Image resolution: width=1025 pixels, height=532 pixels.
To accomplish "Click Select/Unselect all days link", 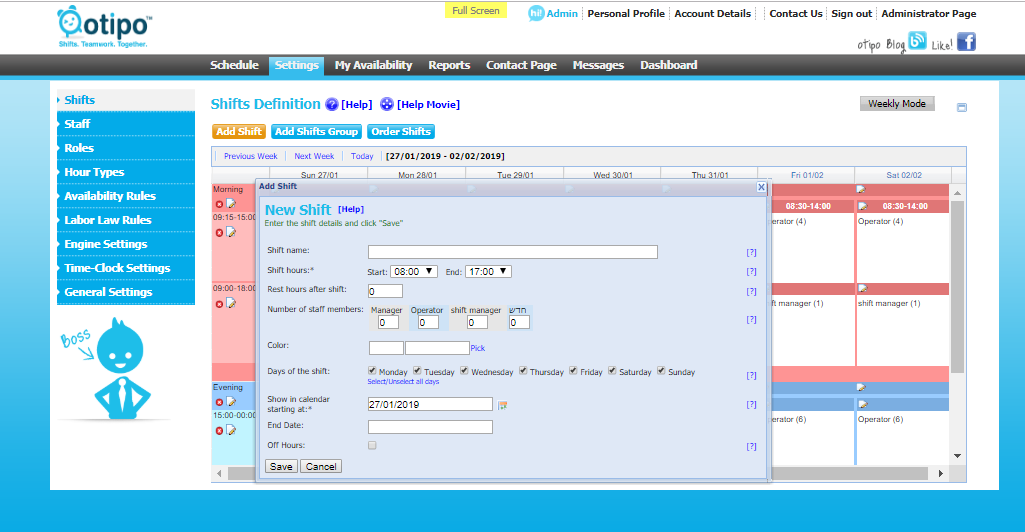I will click(x=403, y=382).
